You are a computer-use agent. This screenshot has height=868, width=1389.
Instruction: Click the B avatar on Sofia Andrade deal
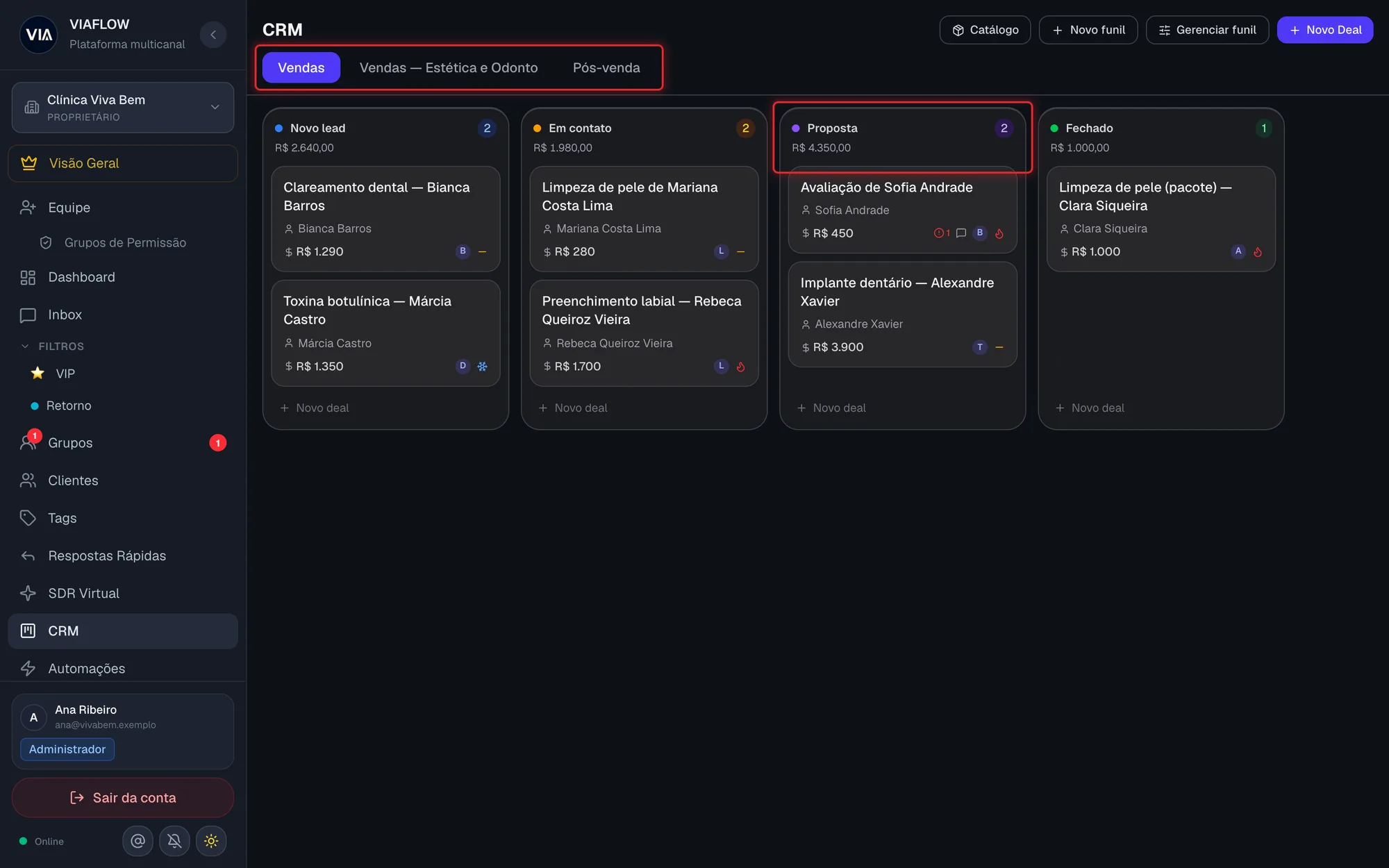[980, 233]
